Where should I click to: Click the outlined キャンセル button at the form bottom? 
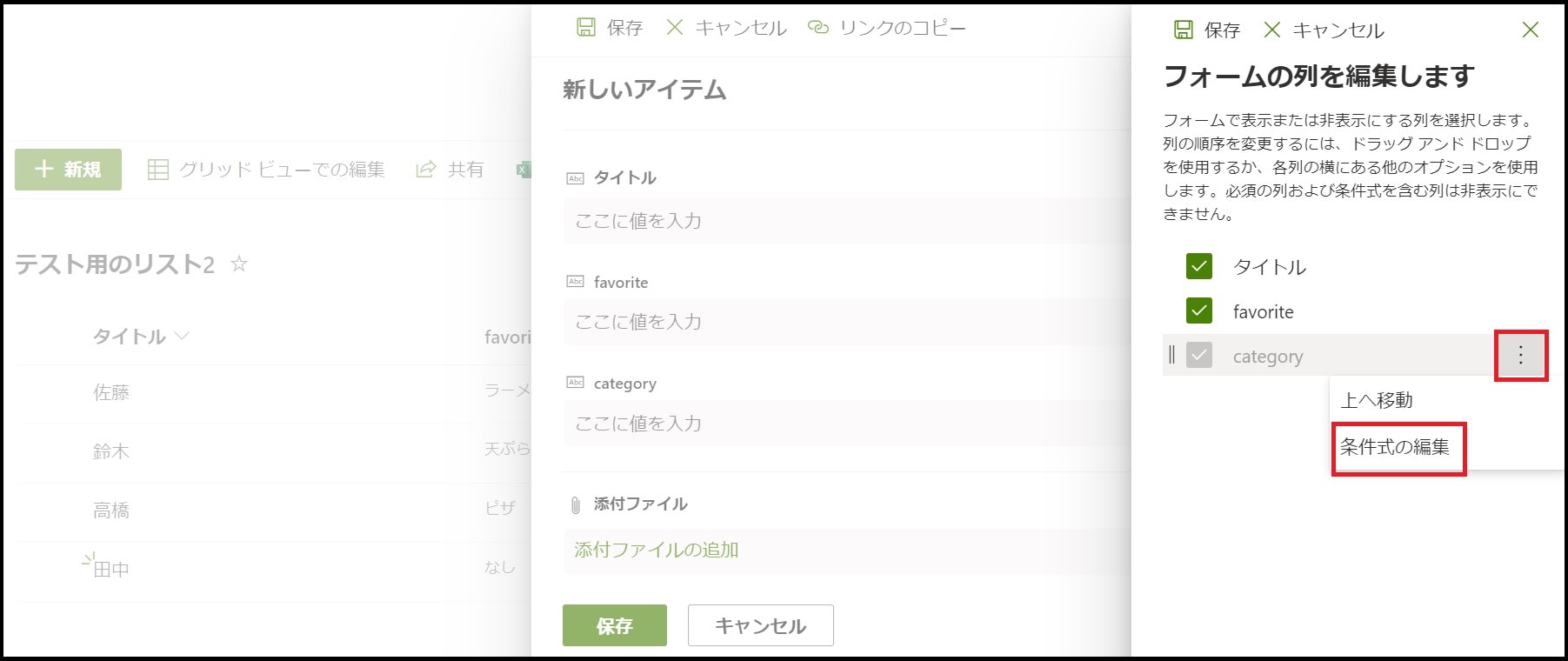pyautogui.click(x=761, y=625)
